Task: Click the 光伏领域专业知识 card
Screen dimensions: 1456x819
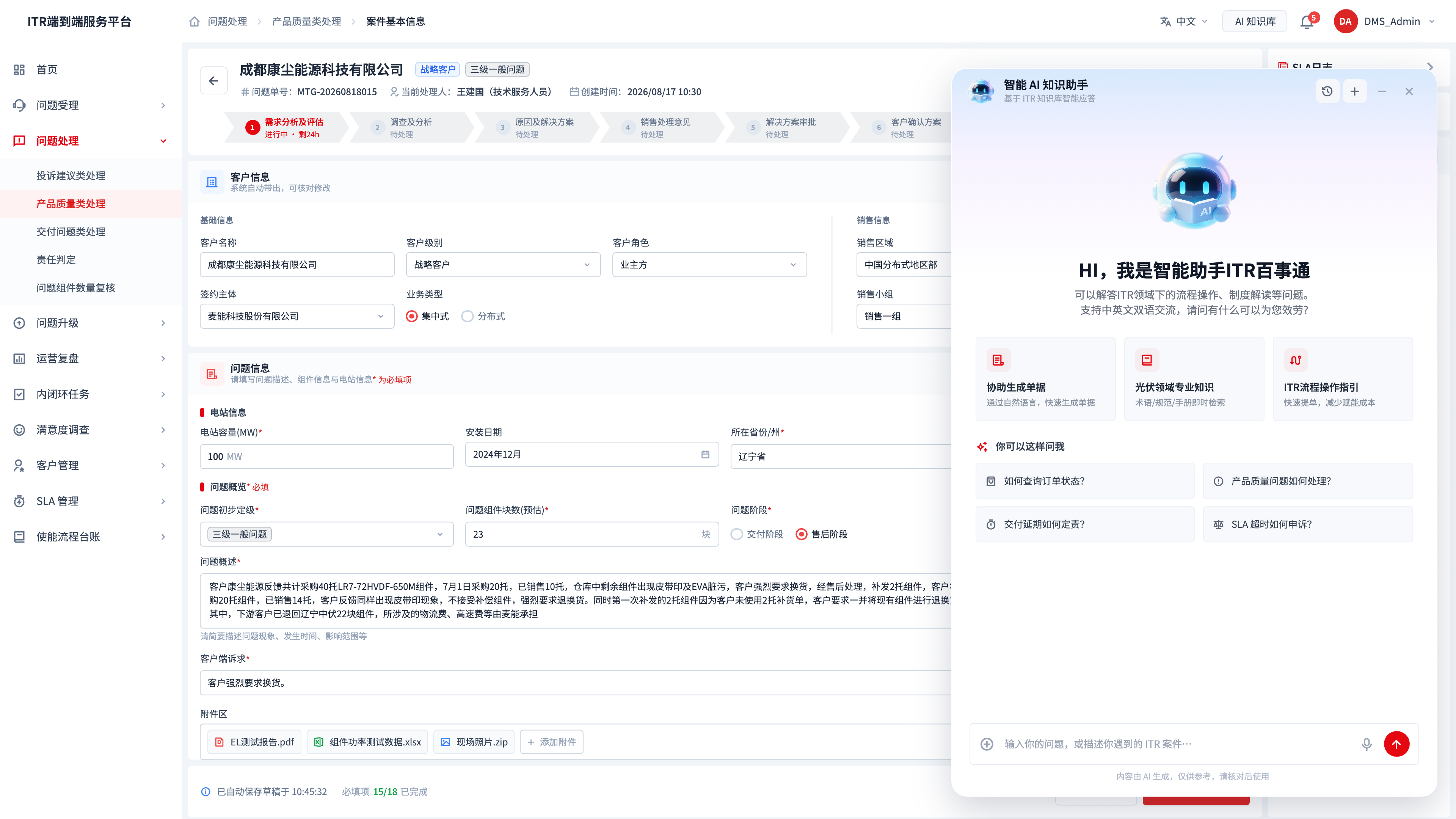Action: coord(1194,379)
